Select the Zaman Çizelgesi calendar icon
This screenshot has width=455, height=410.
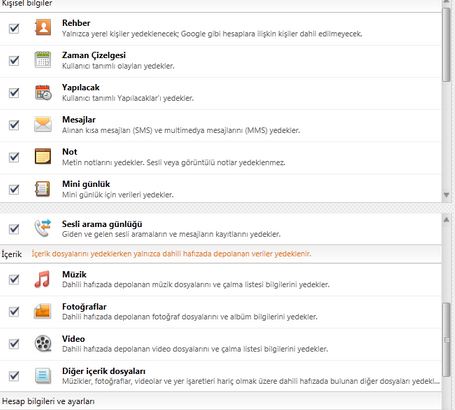point(43,60)
